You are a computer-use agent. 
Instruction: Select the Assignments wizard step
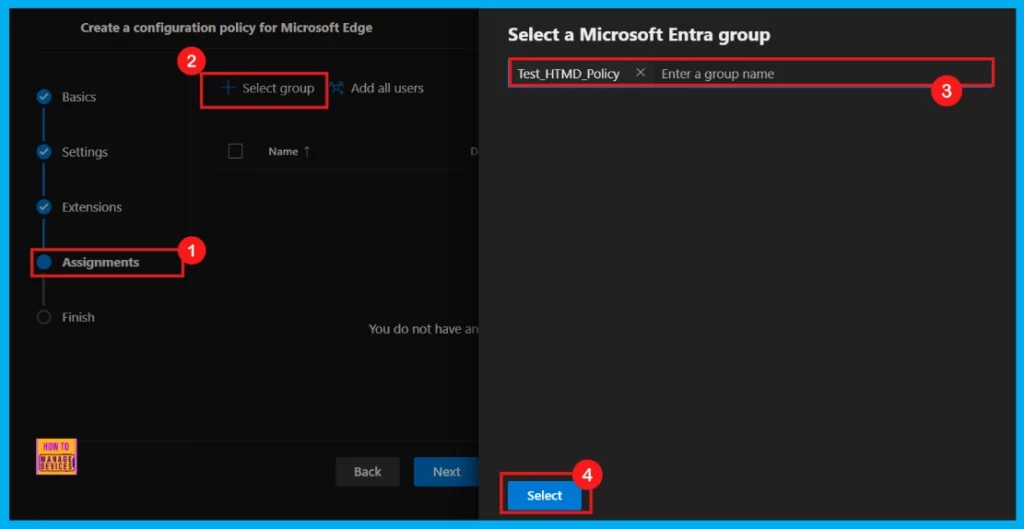coord(100,262)
